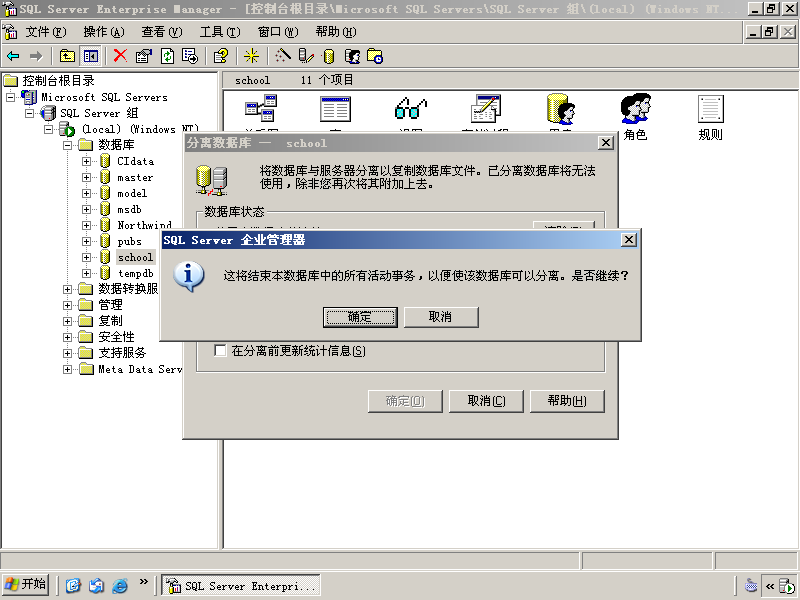Show hidden system tray icons chevron

point(770,586)
